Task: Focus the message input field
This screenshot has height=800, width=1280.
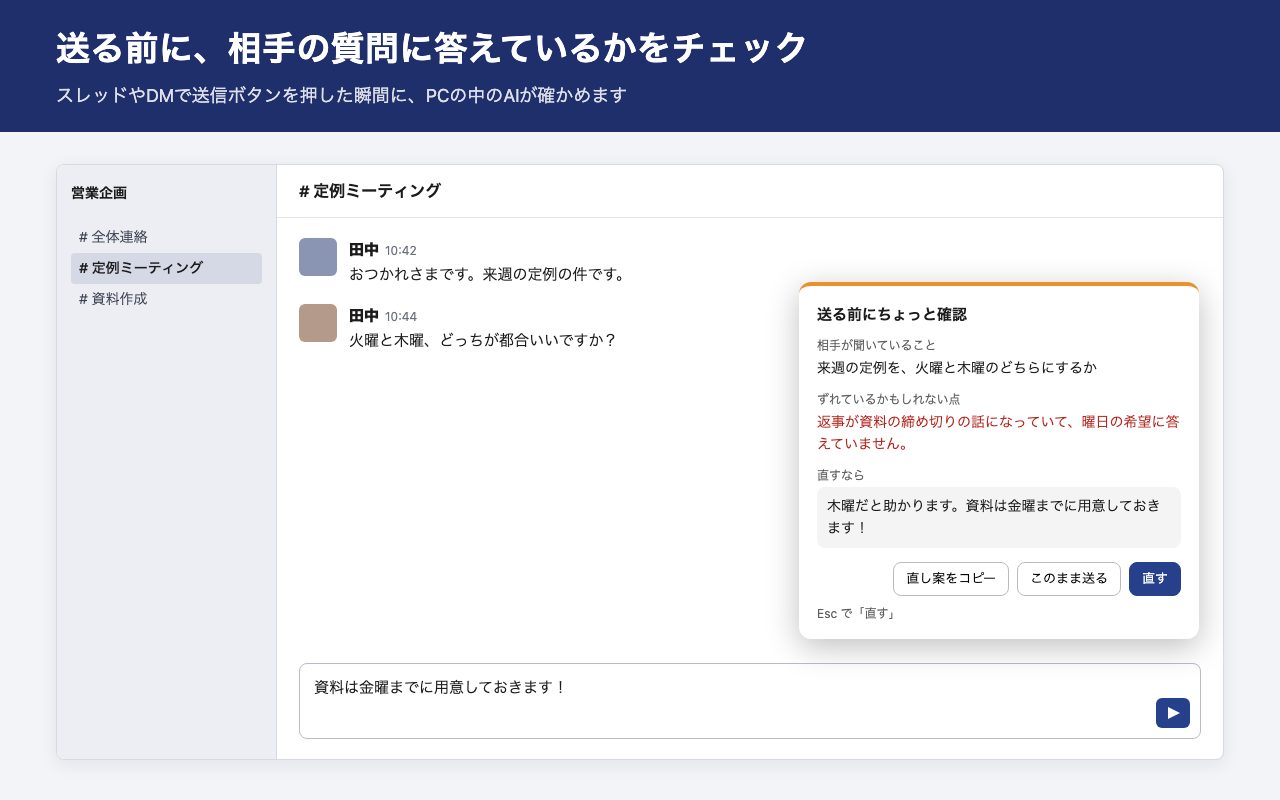Action: tap(750, 701)
